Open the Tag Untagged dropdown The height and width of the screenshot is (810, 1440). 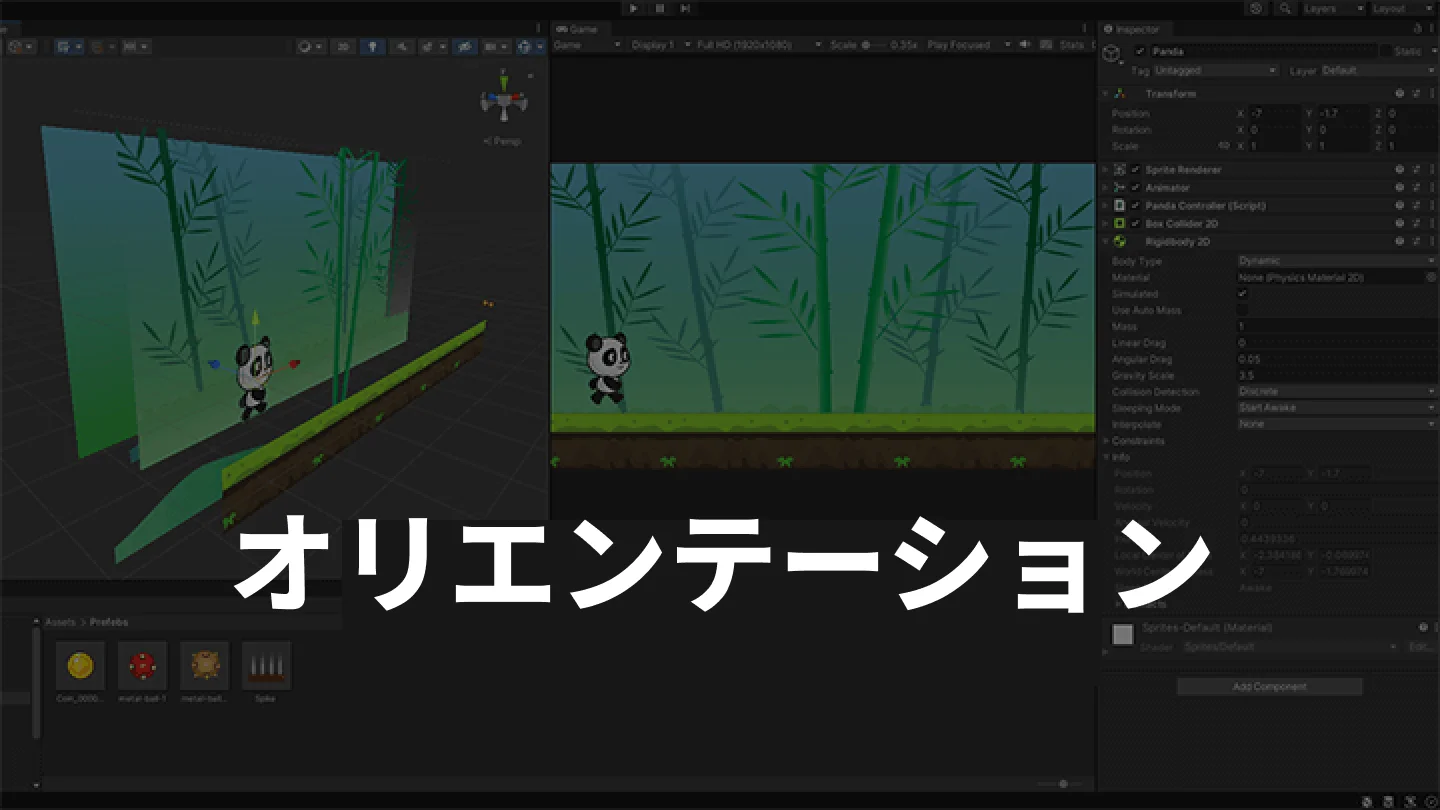pos(1217,71)
